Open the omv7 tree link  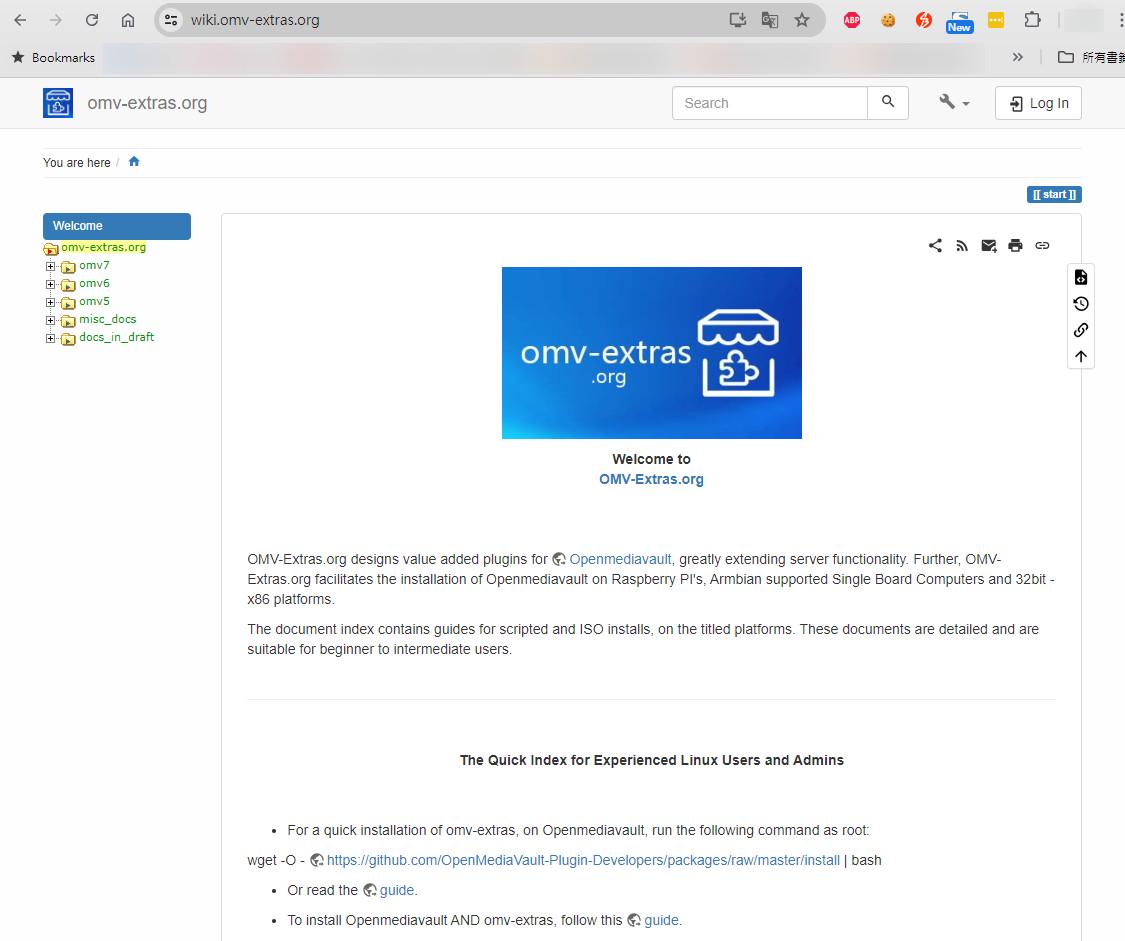(x=94, y=265)
